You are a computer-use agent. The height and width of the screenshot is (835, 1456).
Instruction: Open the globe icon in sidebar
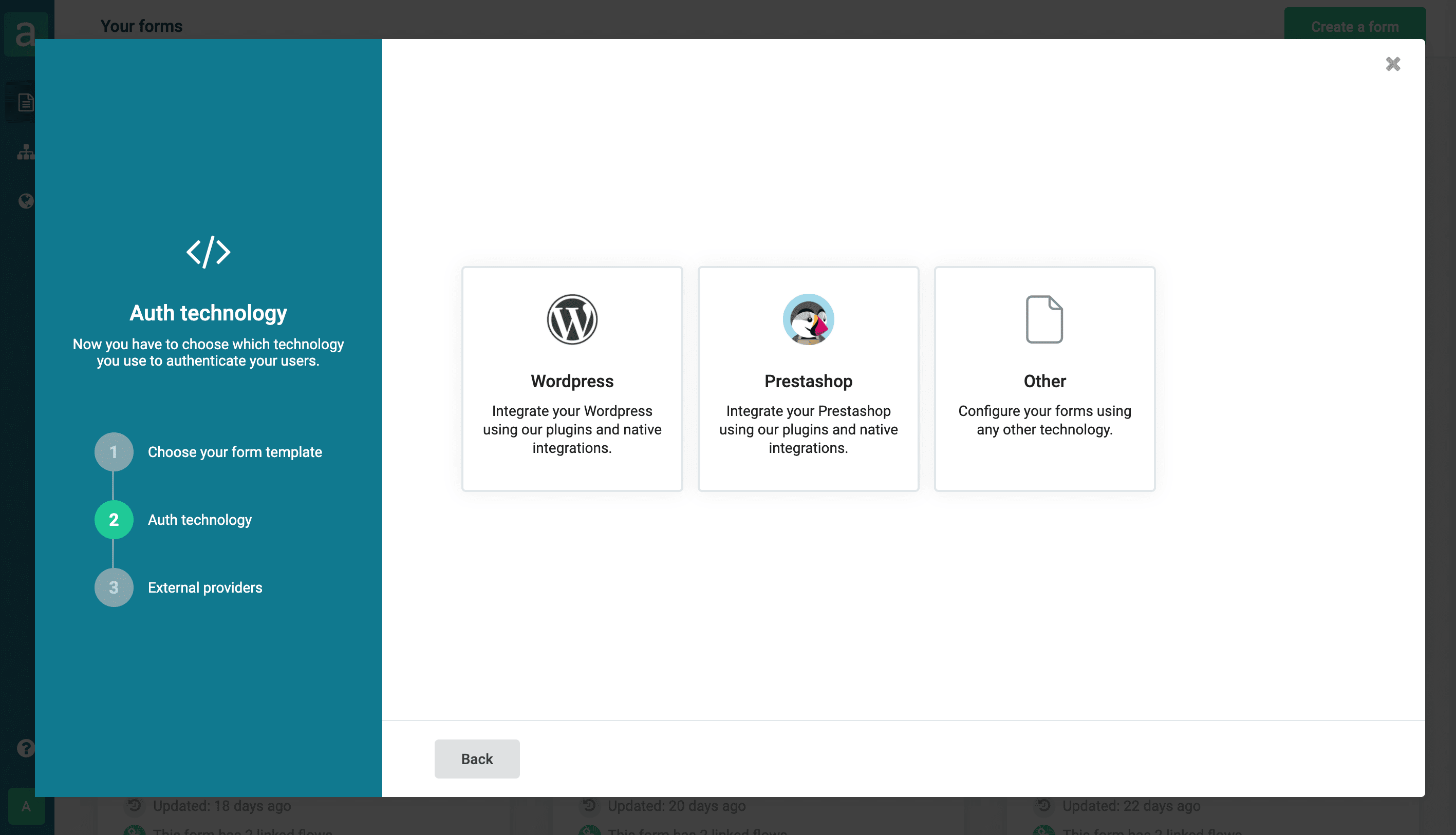click(26, 201)
